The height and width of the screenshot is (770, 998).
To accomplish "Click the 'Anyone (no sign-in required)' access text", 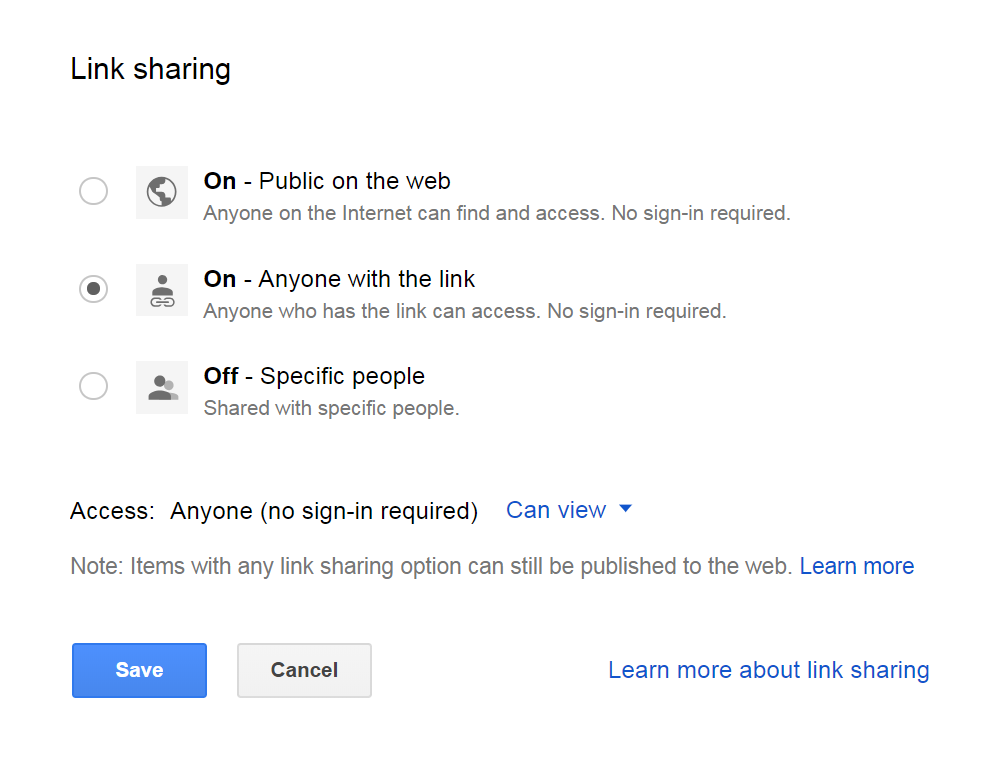I will (324, 511).
